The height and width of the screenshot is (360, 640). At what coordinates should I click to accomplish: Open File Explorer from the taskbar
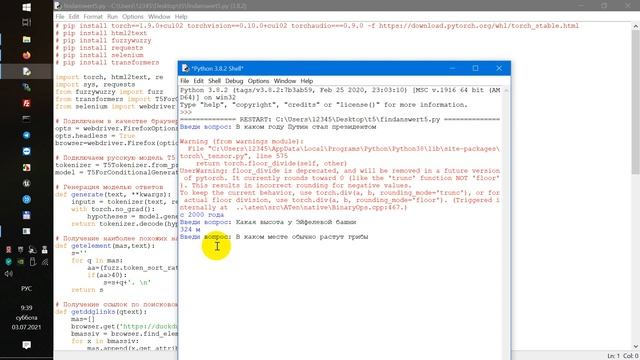27,39
